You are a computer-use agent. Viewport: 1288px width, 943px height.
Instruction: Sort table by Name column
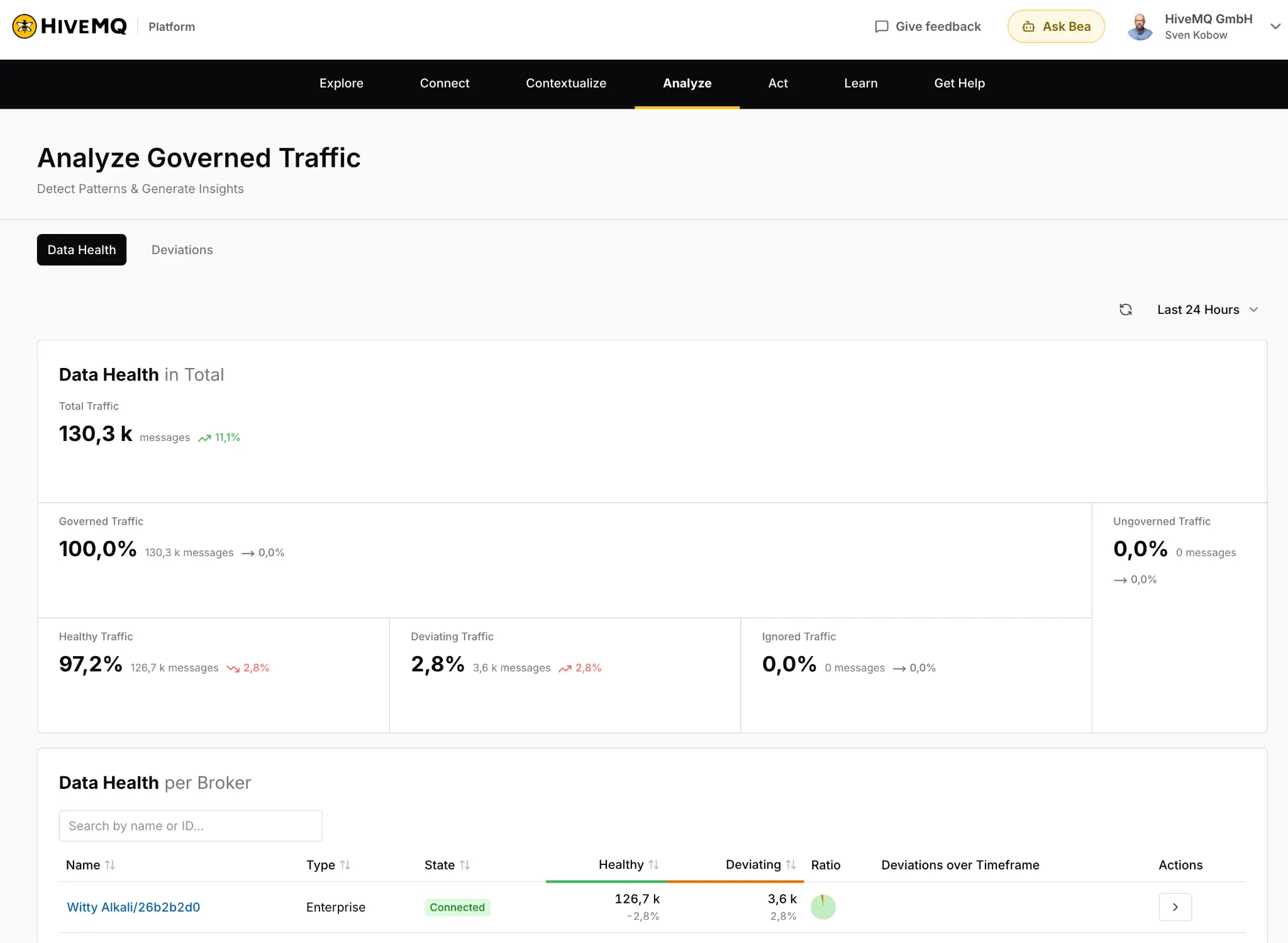click(x=110, y=865)
